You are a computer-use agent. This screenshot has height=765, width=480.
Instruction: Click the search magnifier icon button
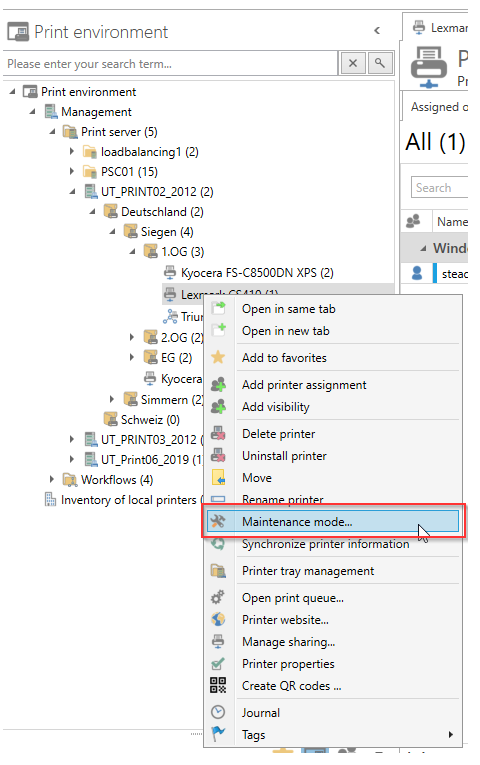point(380,63)
